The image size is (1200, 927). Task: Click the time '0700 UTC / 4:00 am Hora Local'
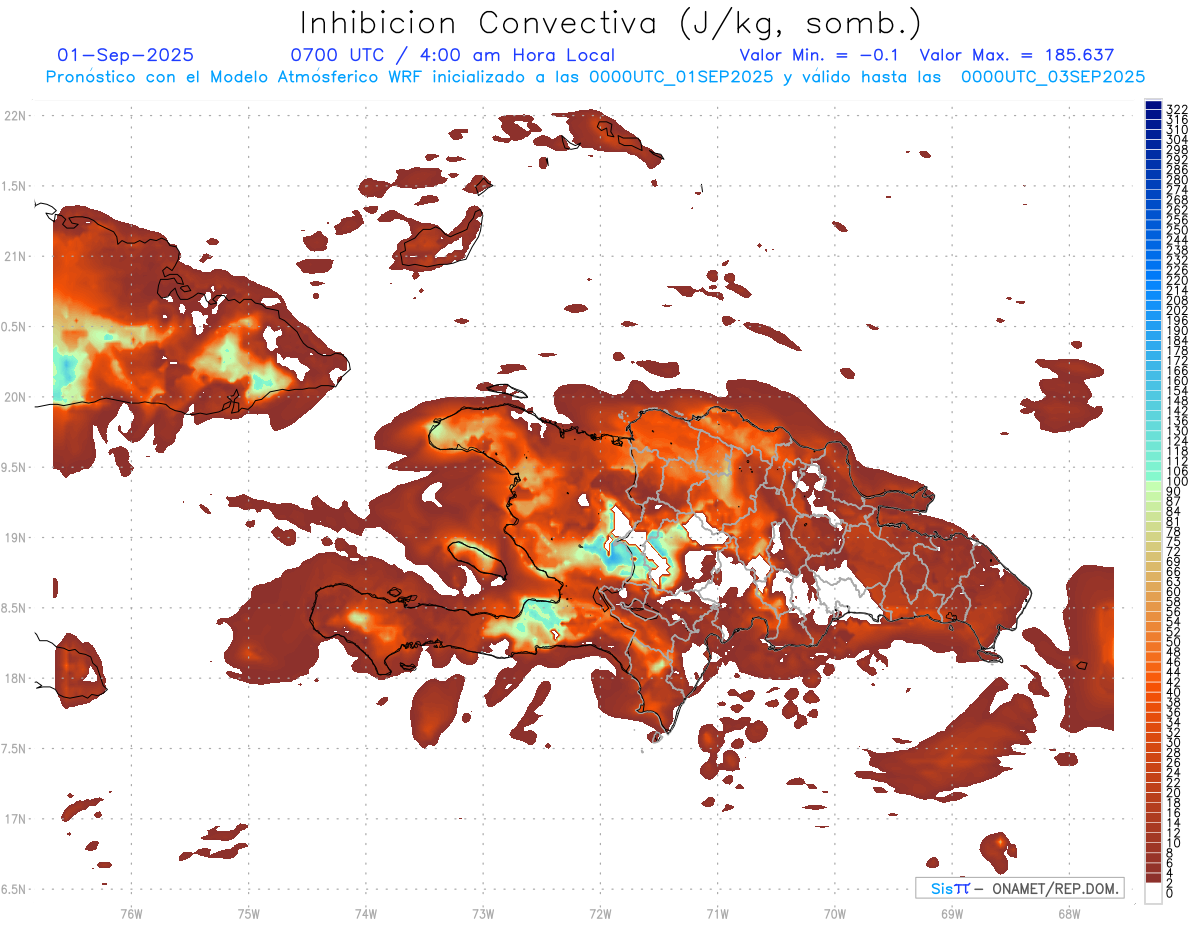(x=453, y=55)
